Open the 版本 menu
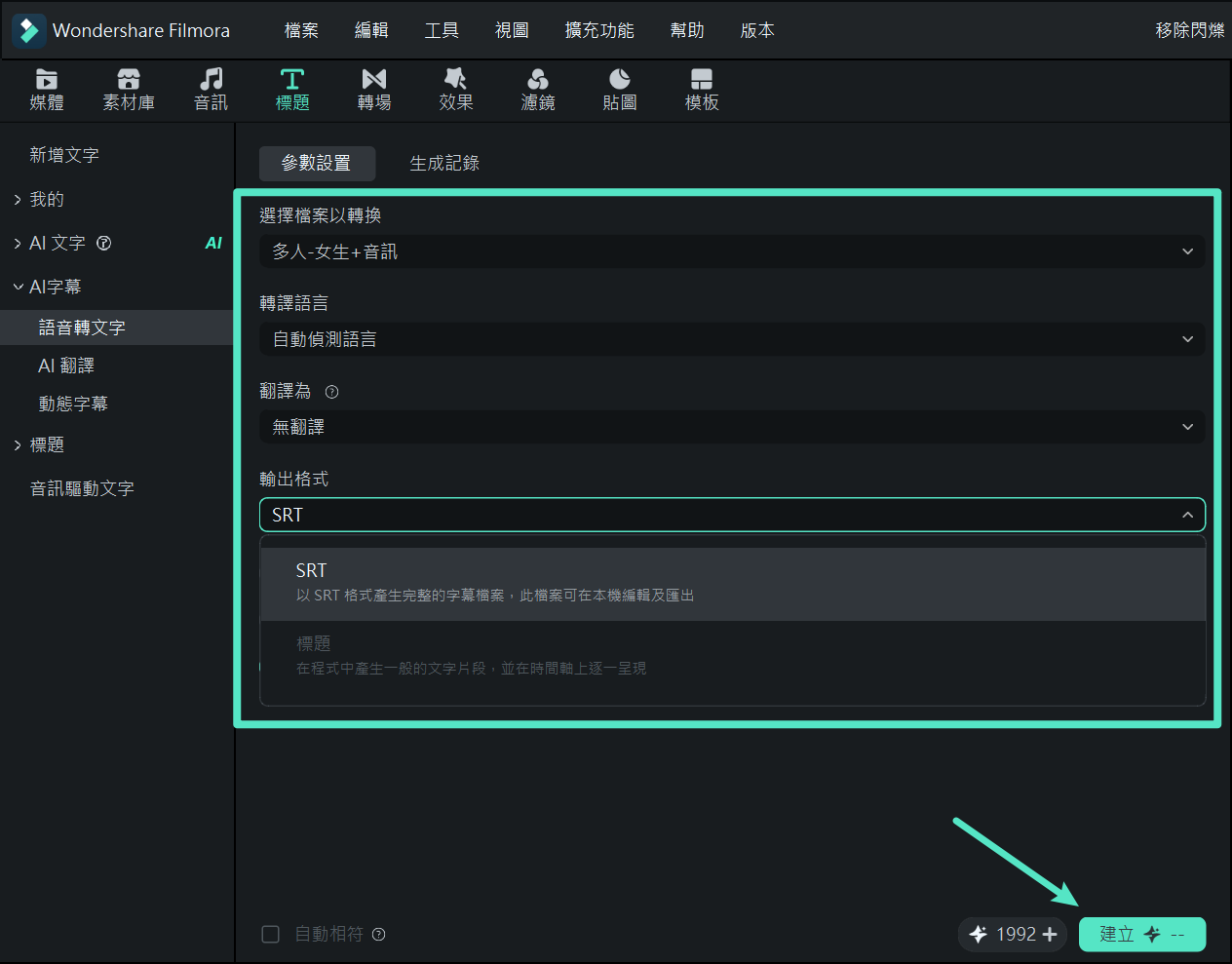This screenshot has height=964, width=1232. [757, 30]
